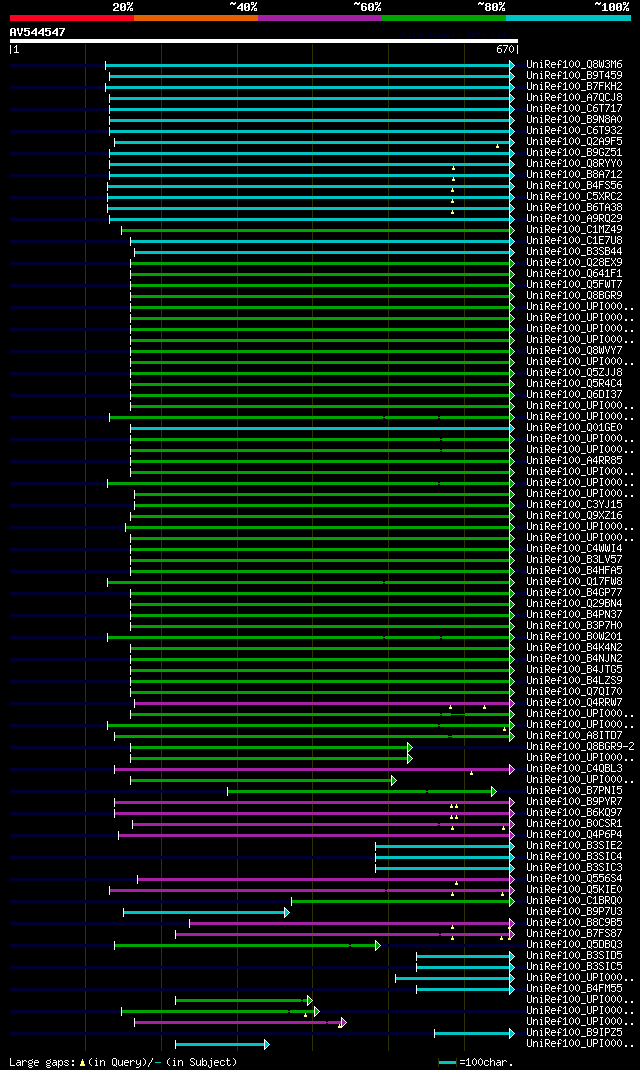Click the Large gaps legend text
This screenshot has width=640, height=1070.
pos(123,1062)
